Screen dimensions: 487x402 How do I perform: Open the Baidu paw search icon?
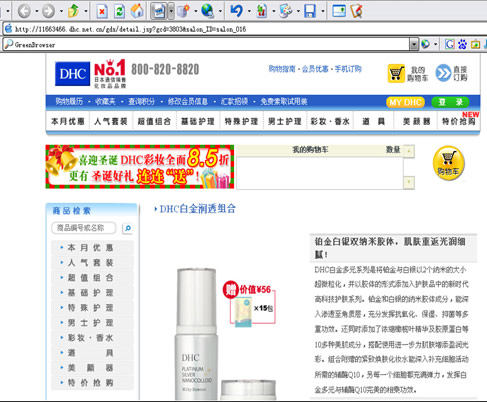[x=462, y=44]
